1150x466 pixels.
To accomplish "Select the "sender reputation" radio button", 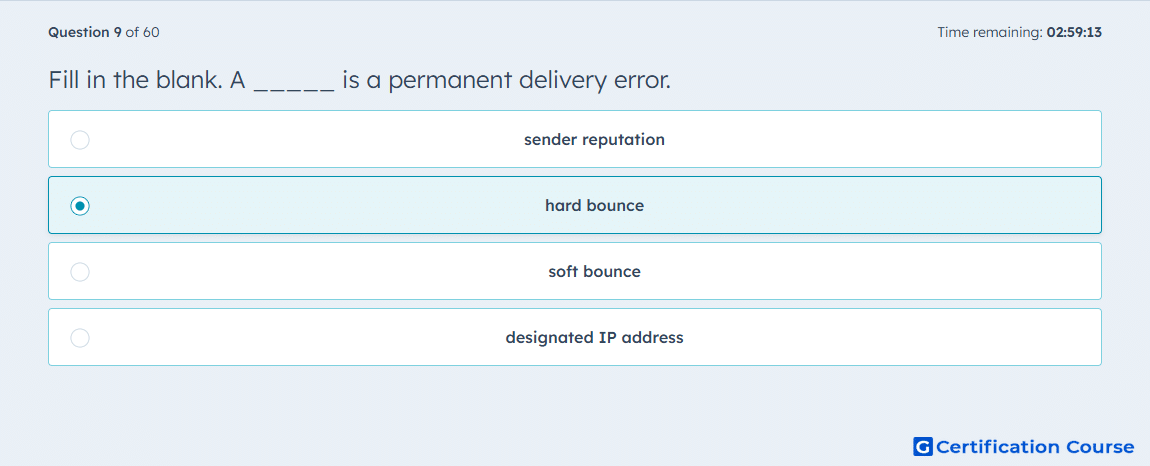I will [x=80, y=139].
